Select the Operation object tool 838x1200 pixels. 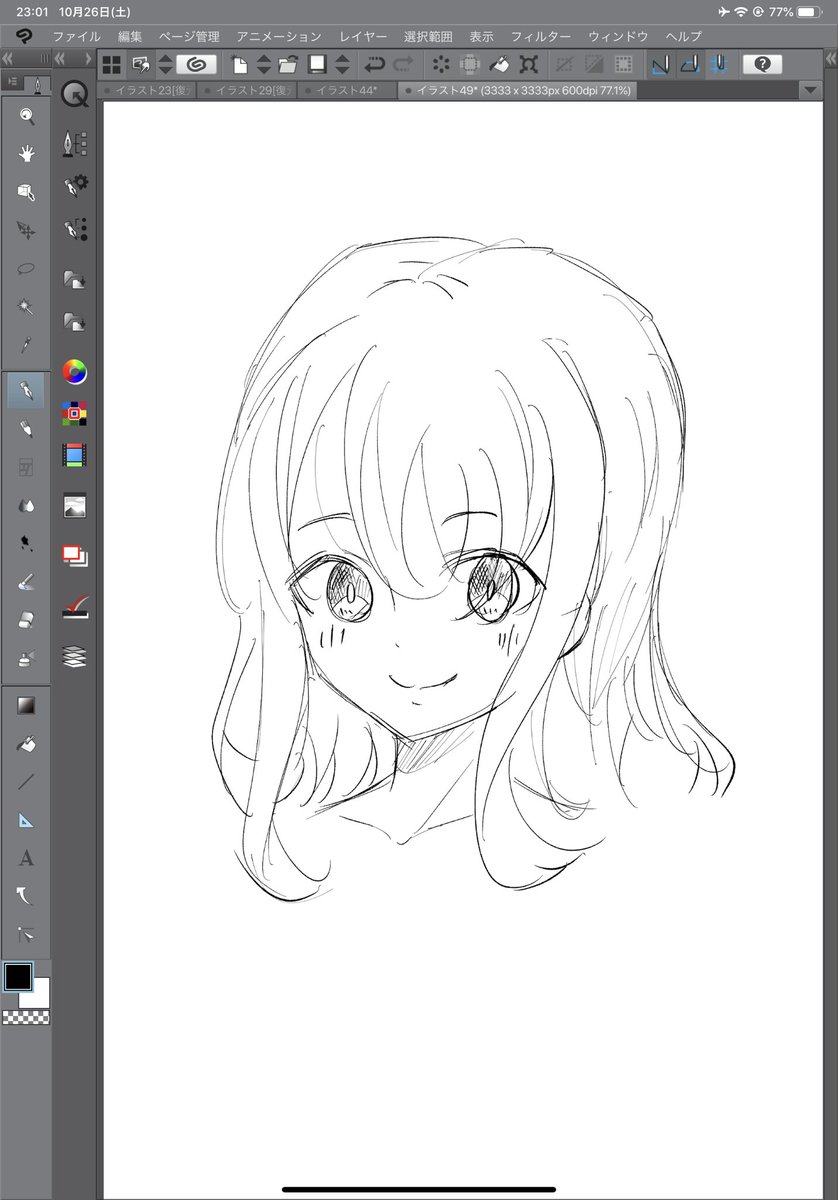tap(26, 192)
